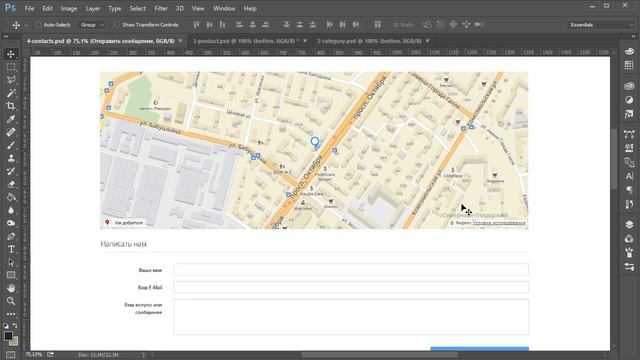
Task: Click the foreground color swatch
Action: pyautogui.click(x=8, y=336)
